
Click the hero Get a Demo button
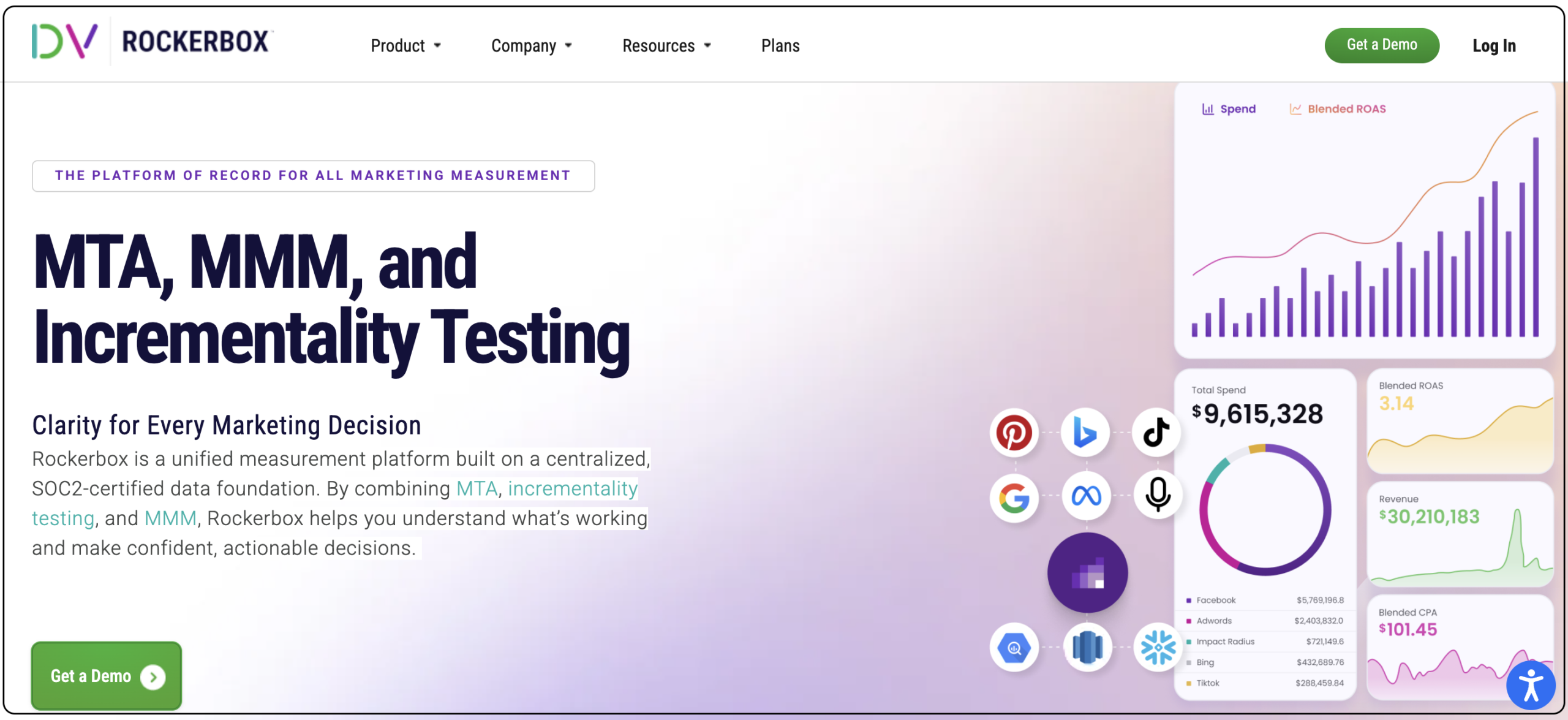[x=107, y=676]
